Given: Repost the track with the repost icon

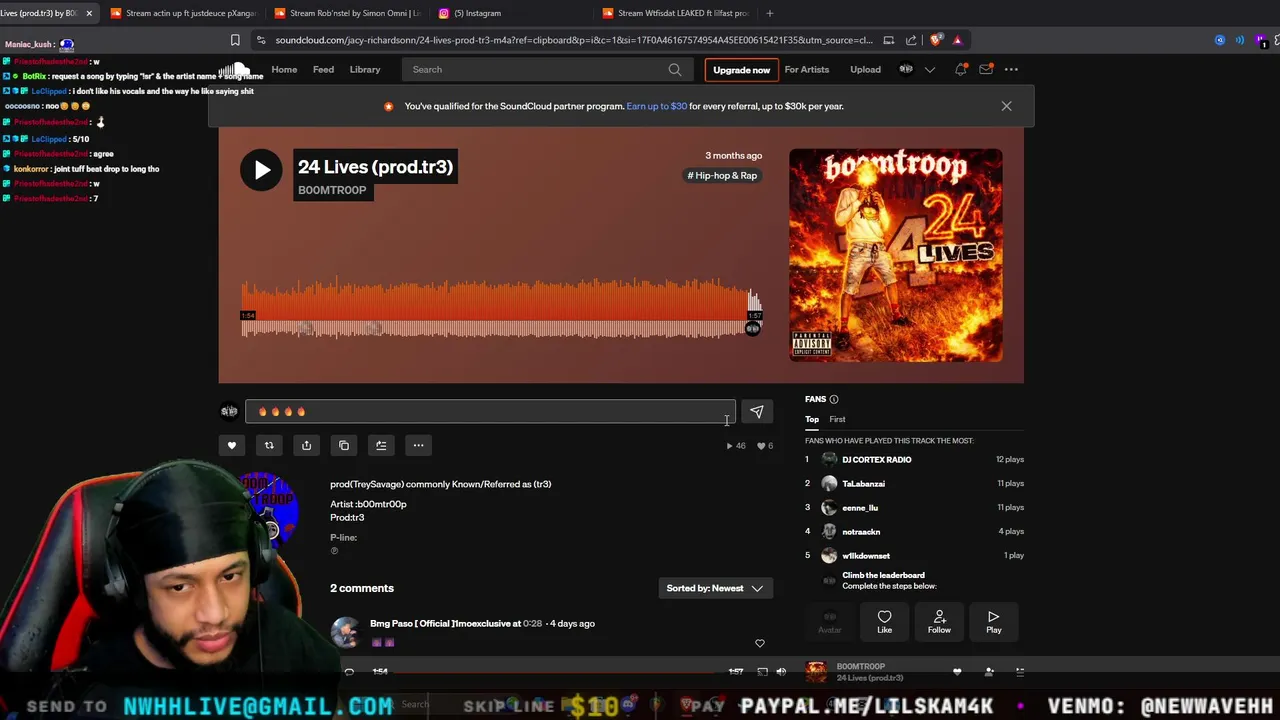Looking at the screenshot, I should pos(269,445).
